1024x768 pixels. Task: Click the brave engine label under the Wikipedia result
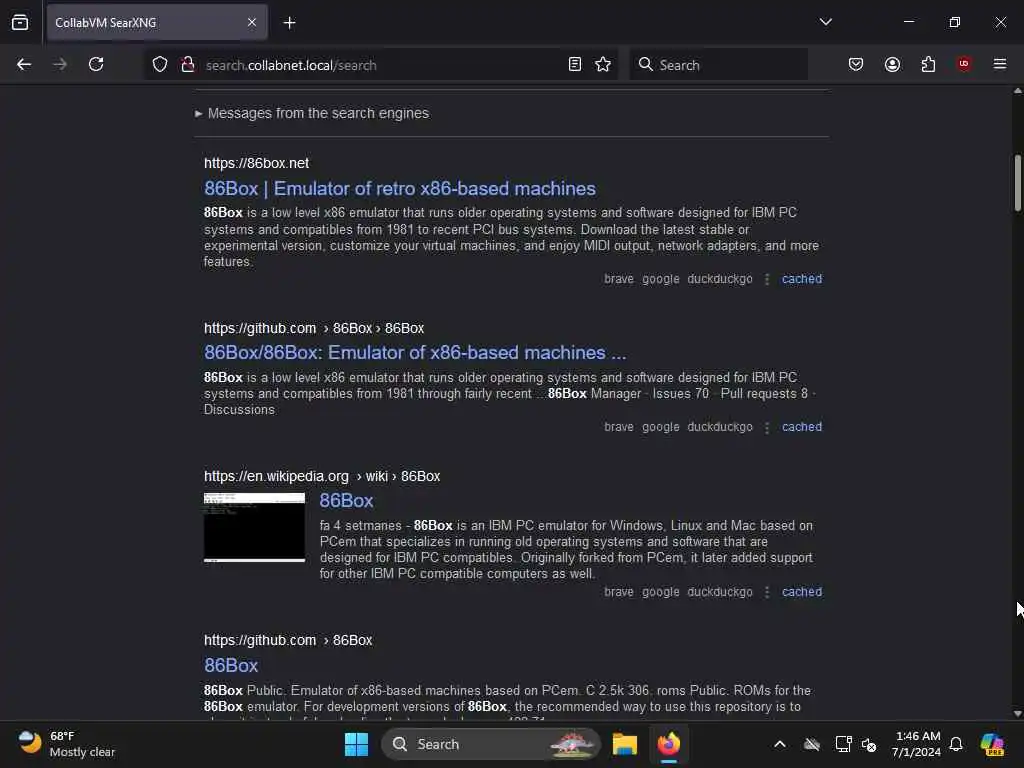tap(619, 592)
